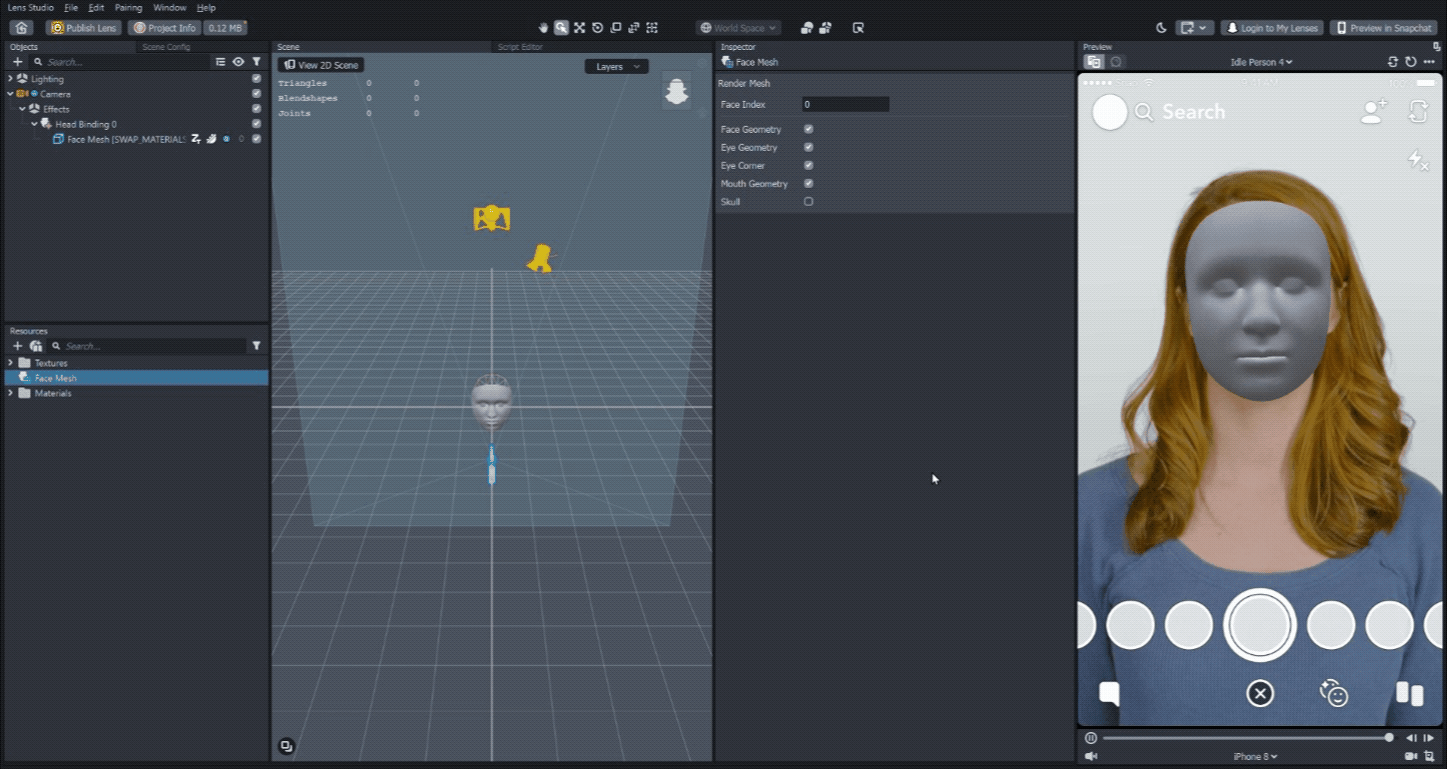Reset the preview with the refresh icon
Screen dimensions: 1447x769
pos(1410,62)
